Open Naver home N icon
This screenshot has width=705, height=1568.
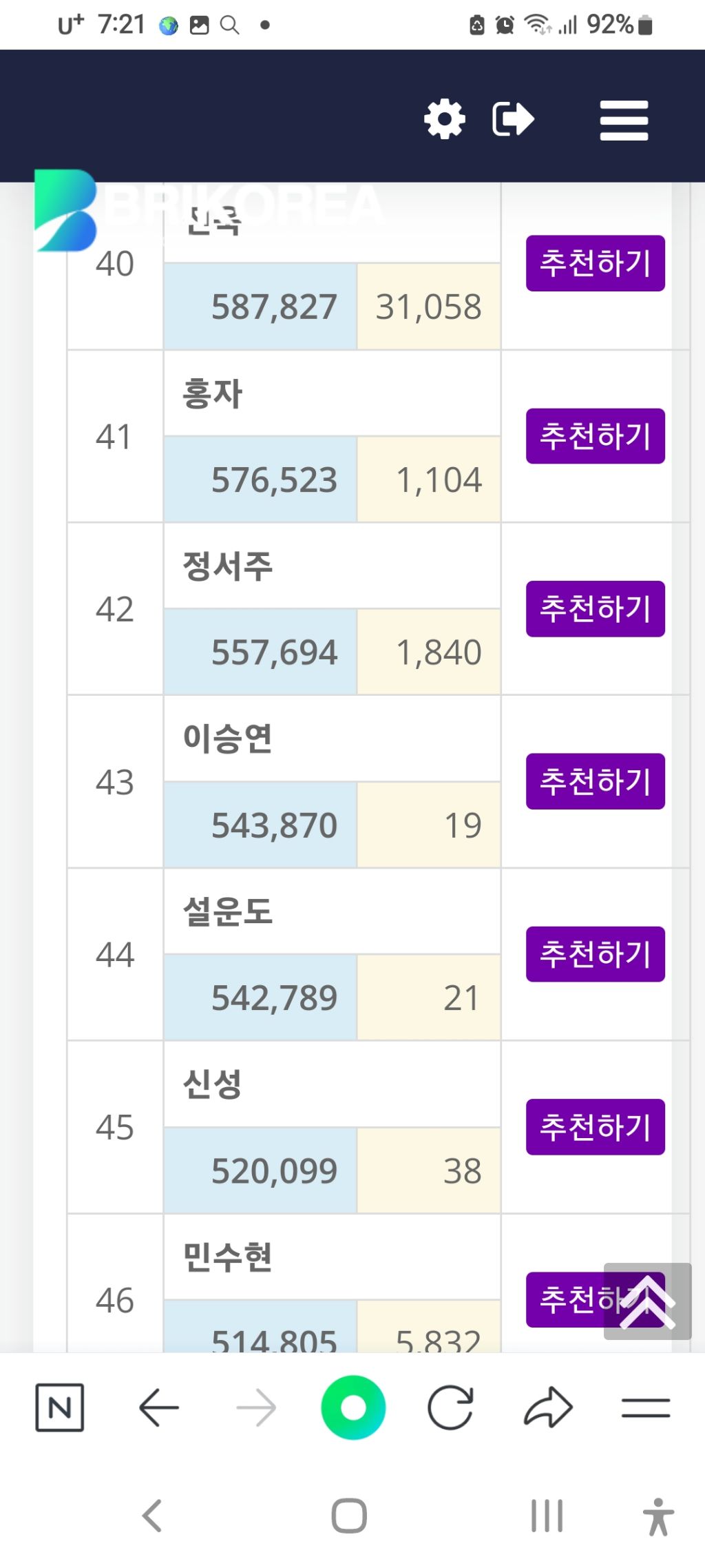click(60, 1407)
